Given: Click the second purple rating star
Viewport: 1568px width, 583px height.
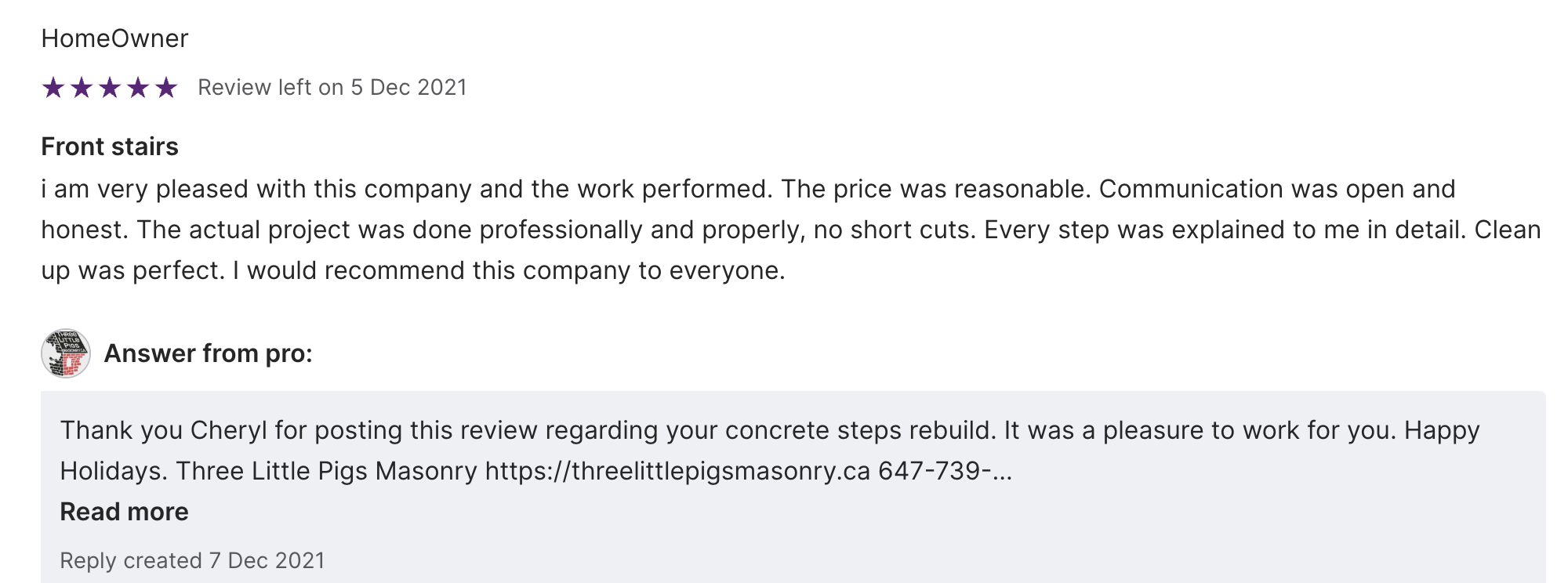Looking at the screenshot, I should 82,87.
